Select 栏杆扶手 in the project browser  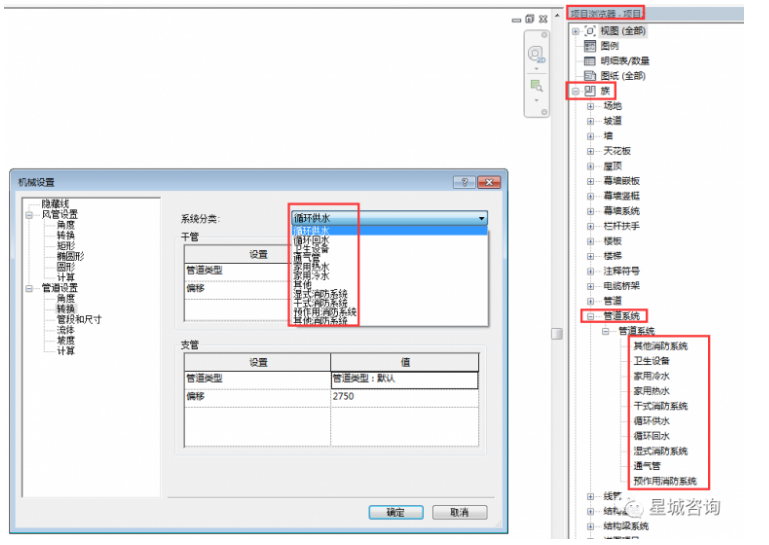click(x=621, y=226)
